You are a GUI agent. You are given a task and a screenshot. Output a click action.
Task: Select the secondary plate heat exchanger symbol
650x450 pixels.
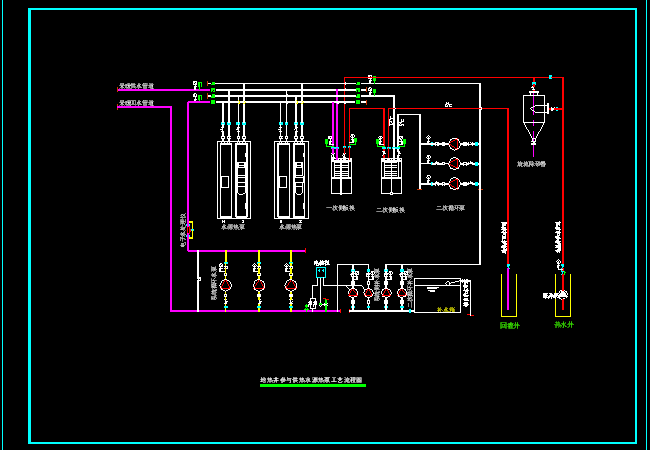(390, 176)
